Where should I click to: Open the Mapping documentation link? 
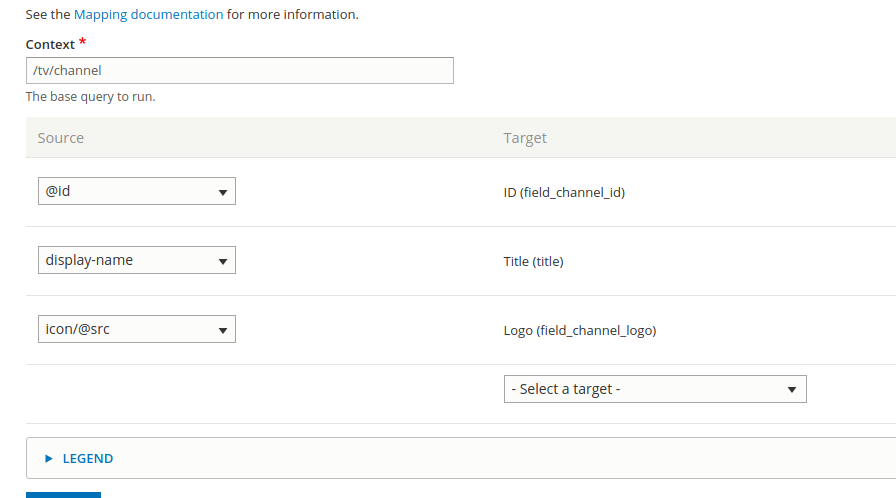point(148,15)
